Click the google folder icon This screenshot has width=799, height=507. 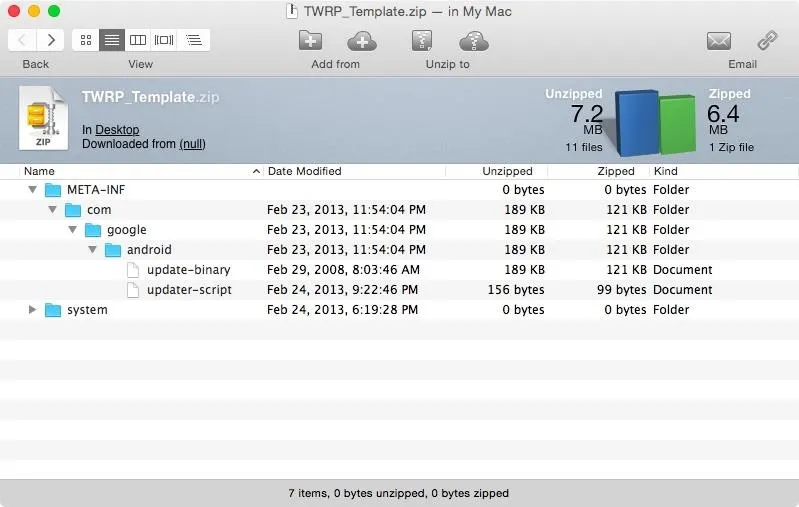(x=93, y=230)
